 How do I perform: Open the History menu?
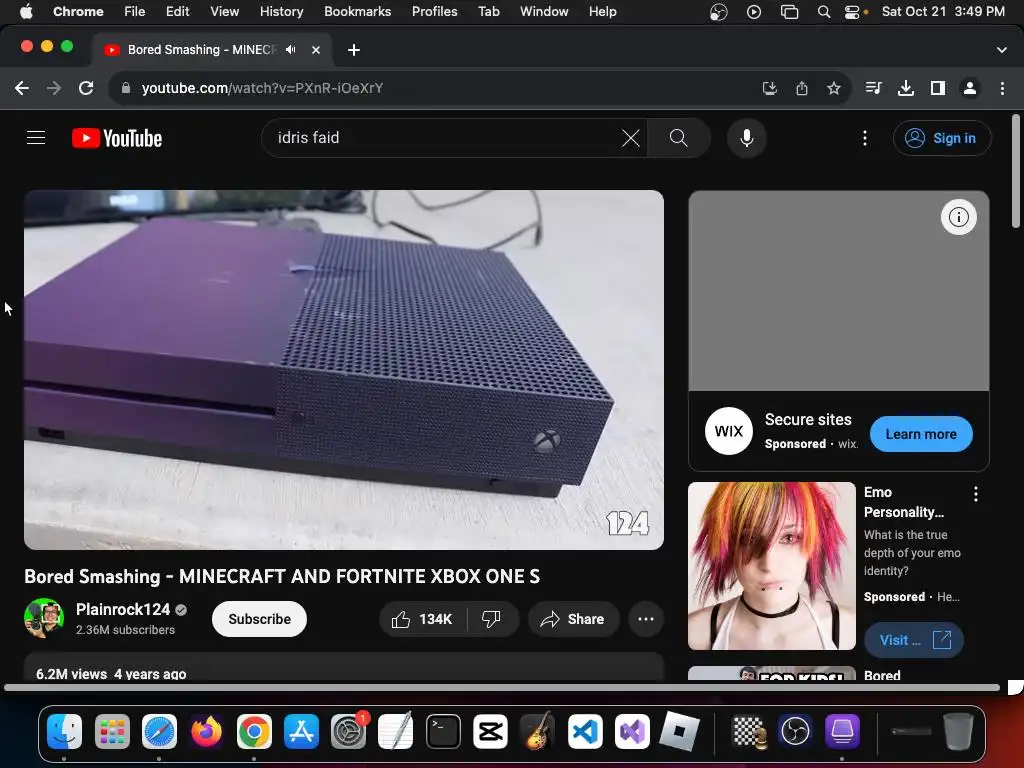(x=281, y=11)
